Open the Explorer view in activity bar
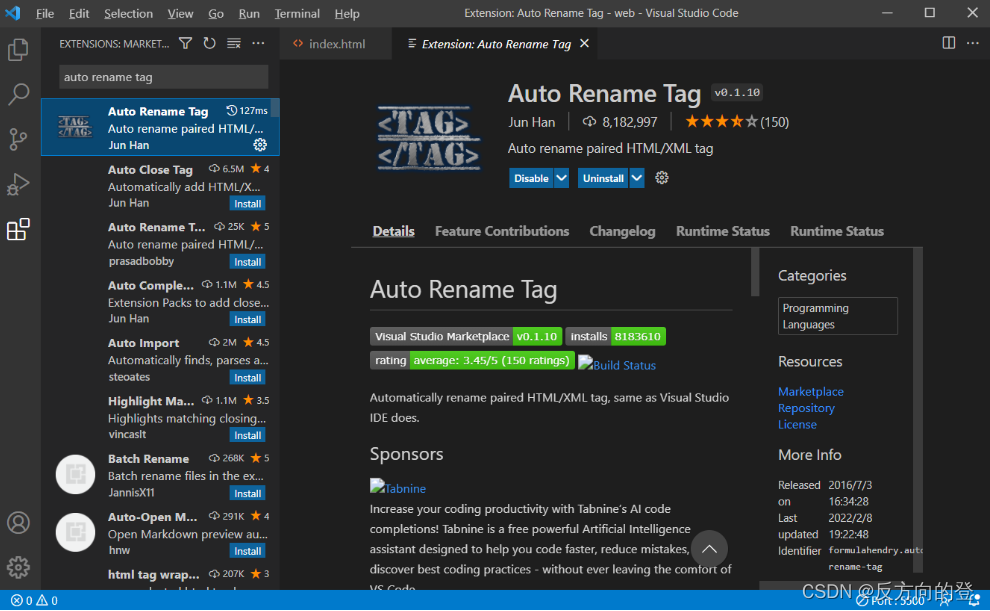The width and height of the screenshot is (990, 611). [18, 50]
